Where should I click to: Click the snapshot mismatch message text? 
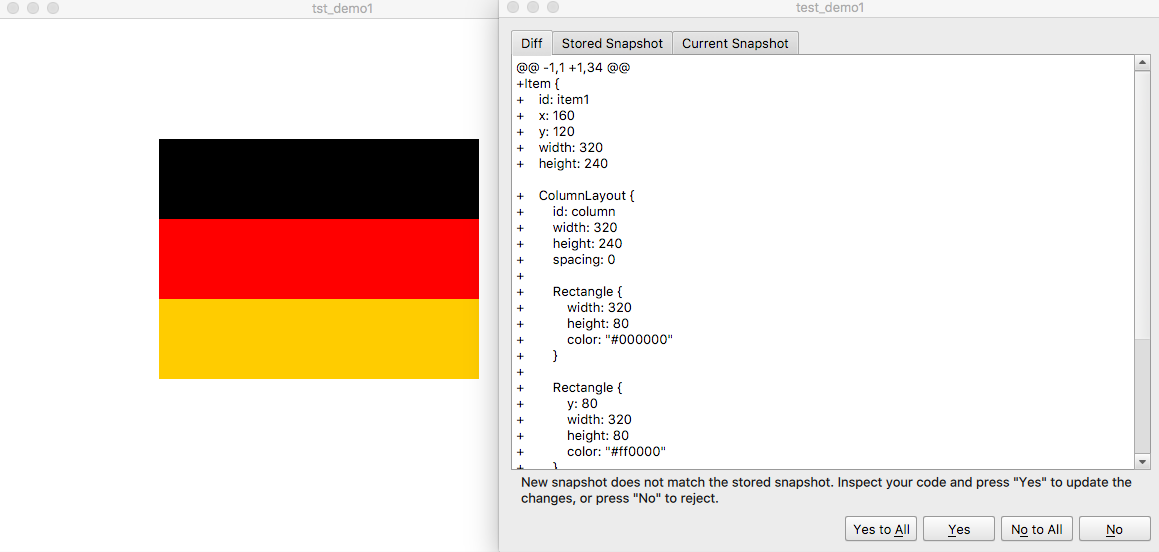pos(826,491)
